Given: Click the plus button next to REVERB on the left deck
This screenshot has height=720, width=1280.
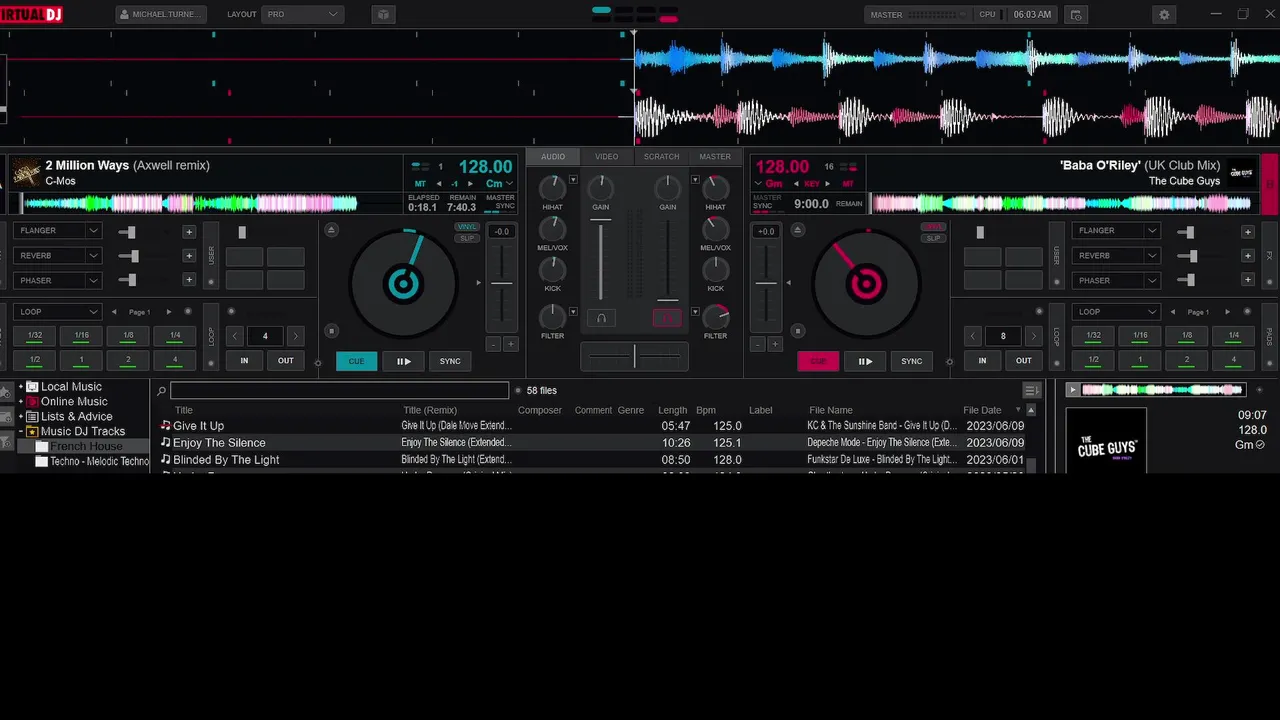Looking at the screenshot, I should pos(189,256).
